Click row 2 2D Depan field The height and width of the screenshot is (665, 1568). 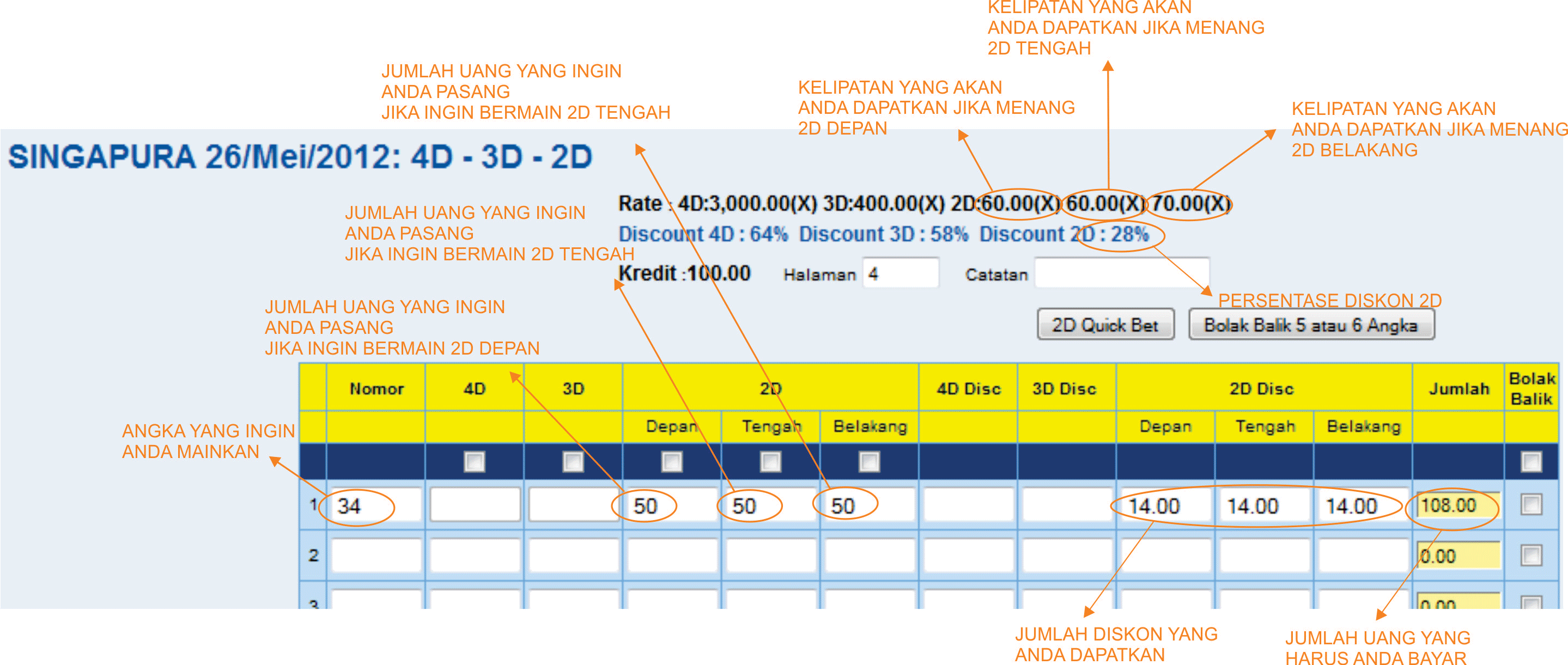tap(672, 556)
